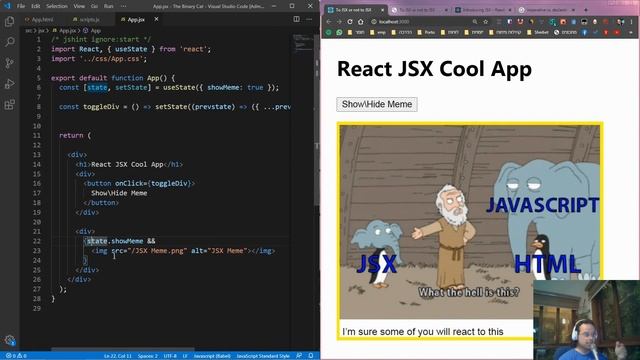Open the Chrome three-dot menu
This screenshot has width=640, height=360.
[632, 22]
